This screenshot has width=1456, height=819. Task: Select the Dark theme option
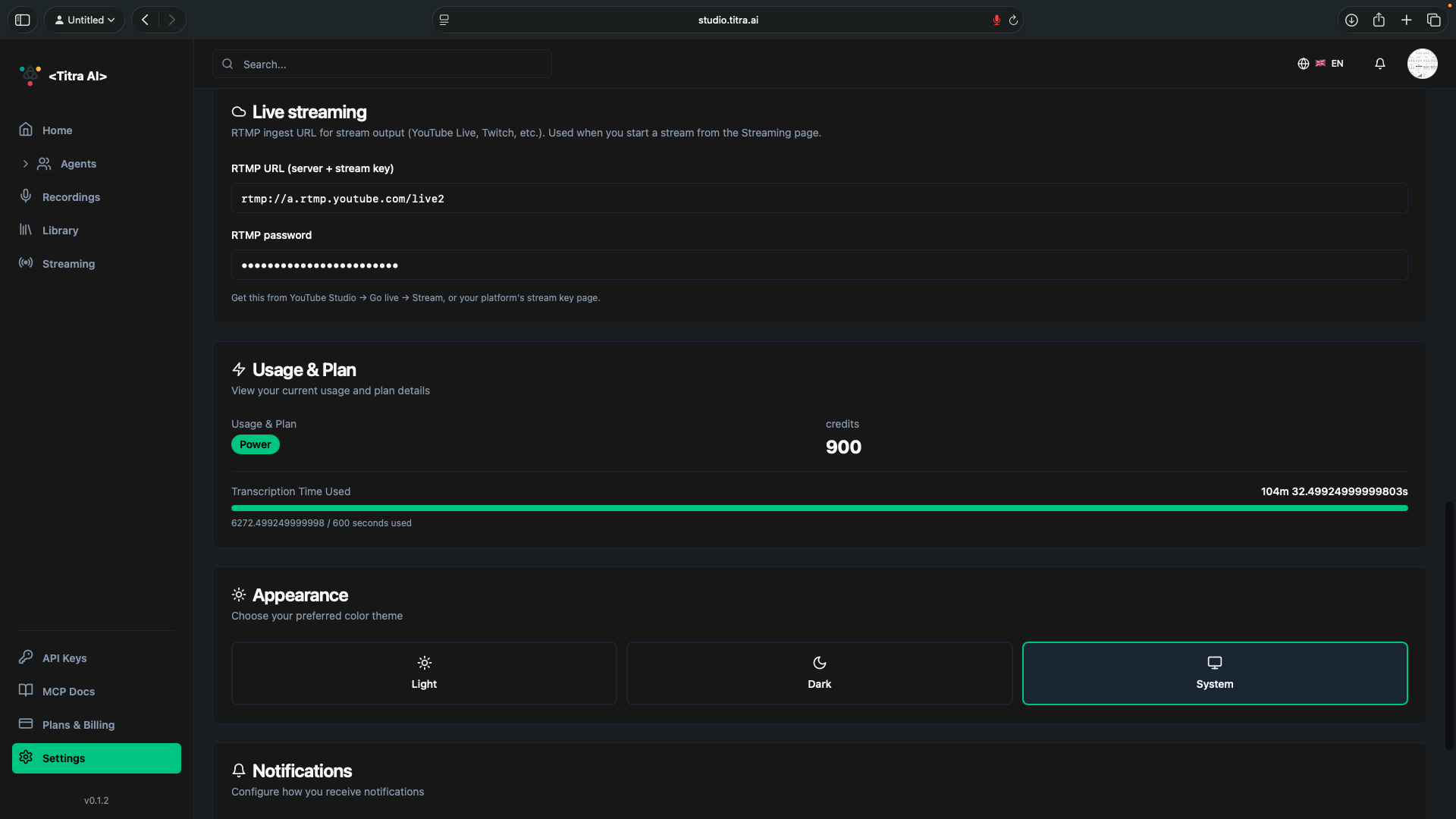819,673
